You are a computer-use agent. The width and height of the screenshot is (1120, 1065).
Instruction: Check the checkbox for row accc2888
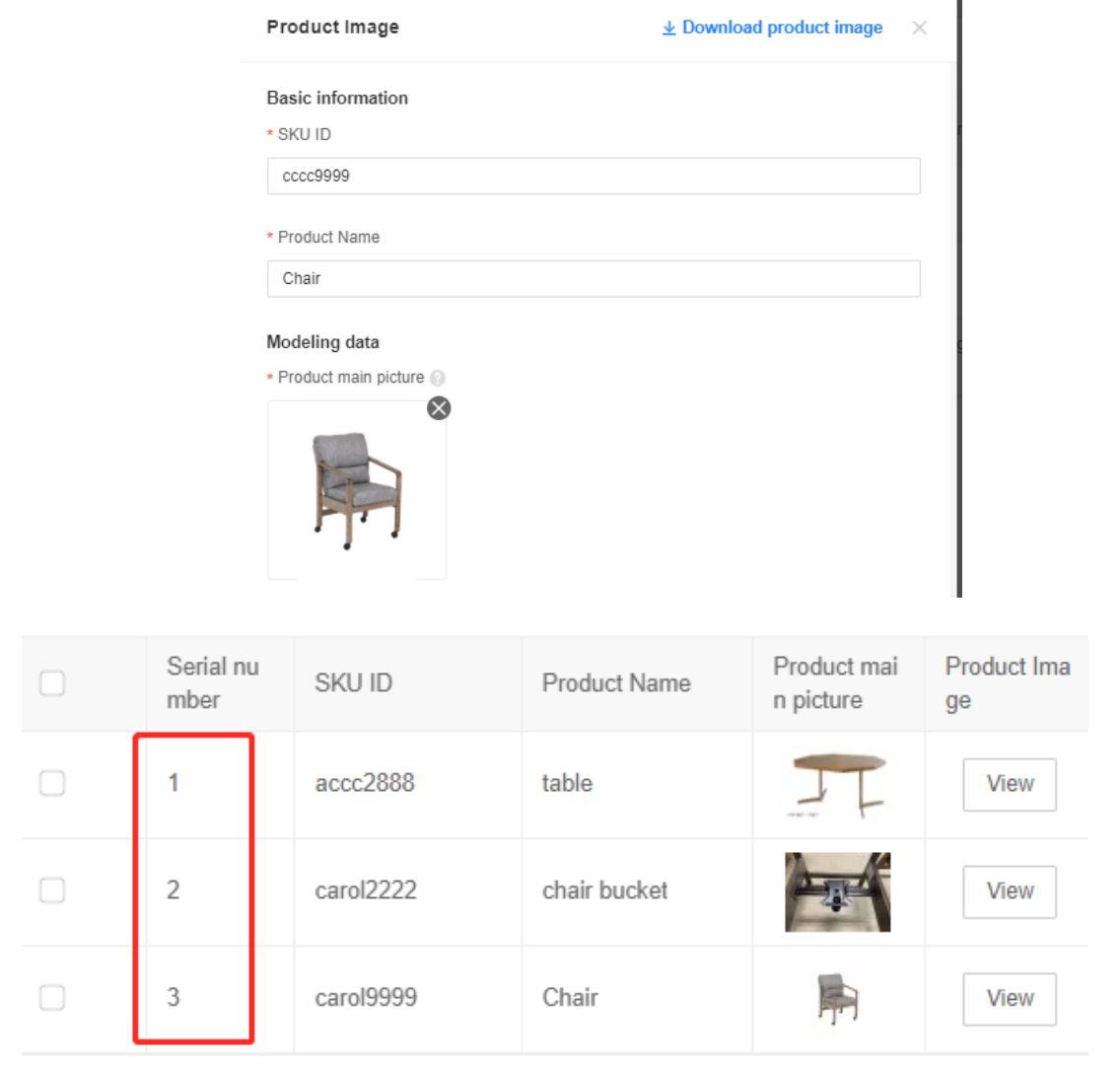pos(52,783)
